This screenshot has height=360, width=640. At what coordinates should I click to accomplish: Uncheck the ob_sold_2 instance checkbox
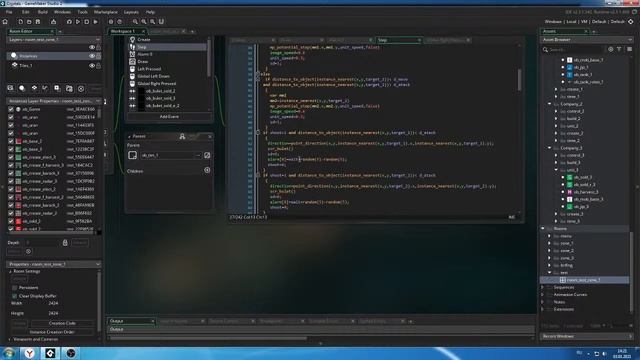[11, 221]
